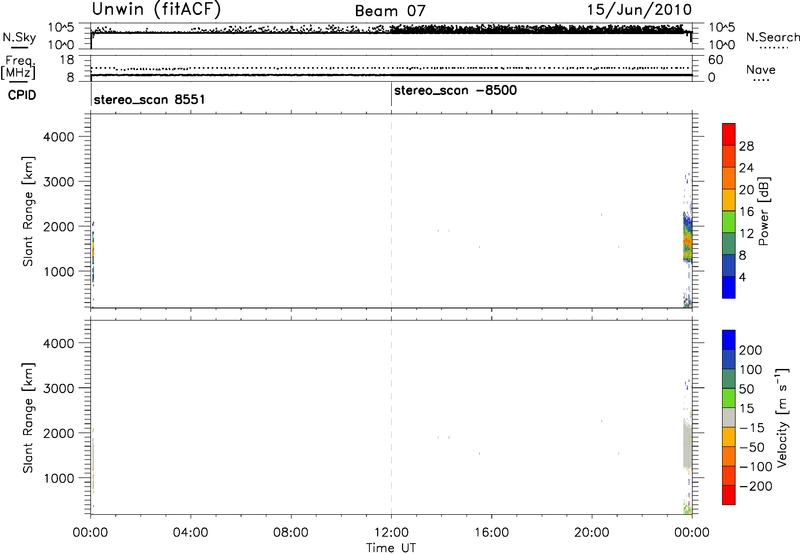Click the 'N.Sky' legend label
The height and width of the screenshot is (554, 800).
click(x=19, y=37)
